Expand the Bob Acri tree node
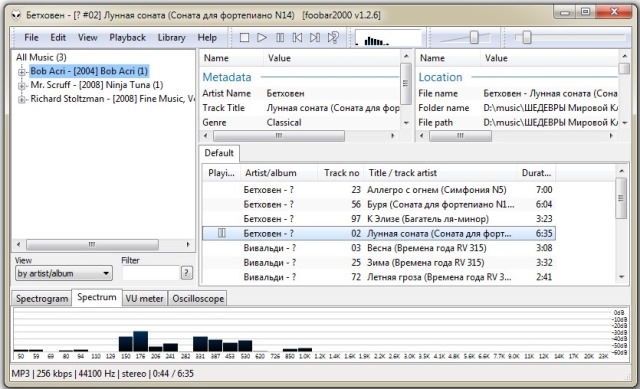The width and height of the screenshot is (640, 389). coord(22,72)
